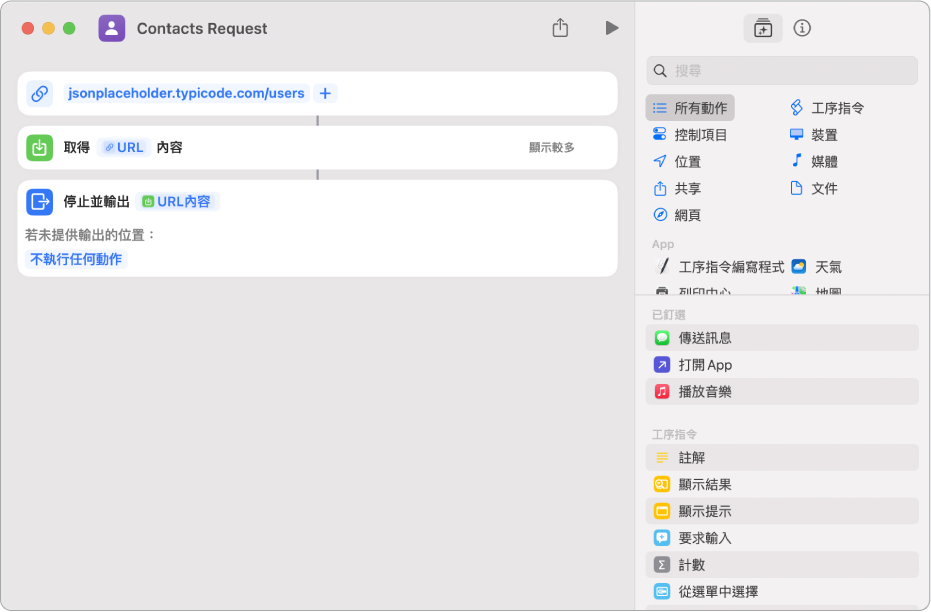
Task: Focus the 搜尋 search field
Action: [782, 71]
